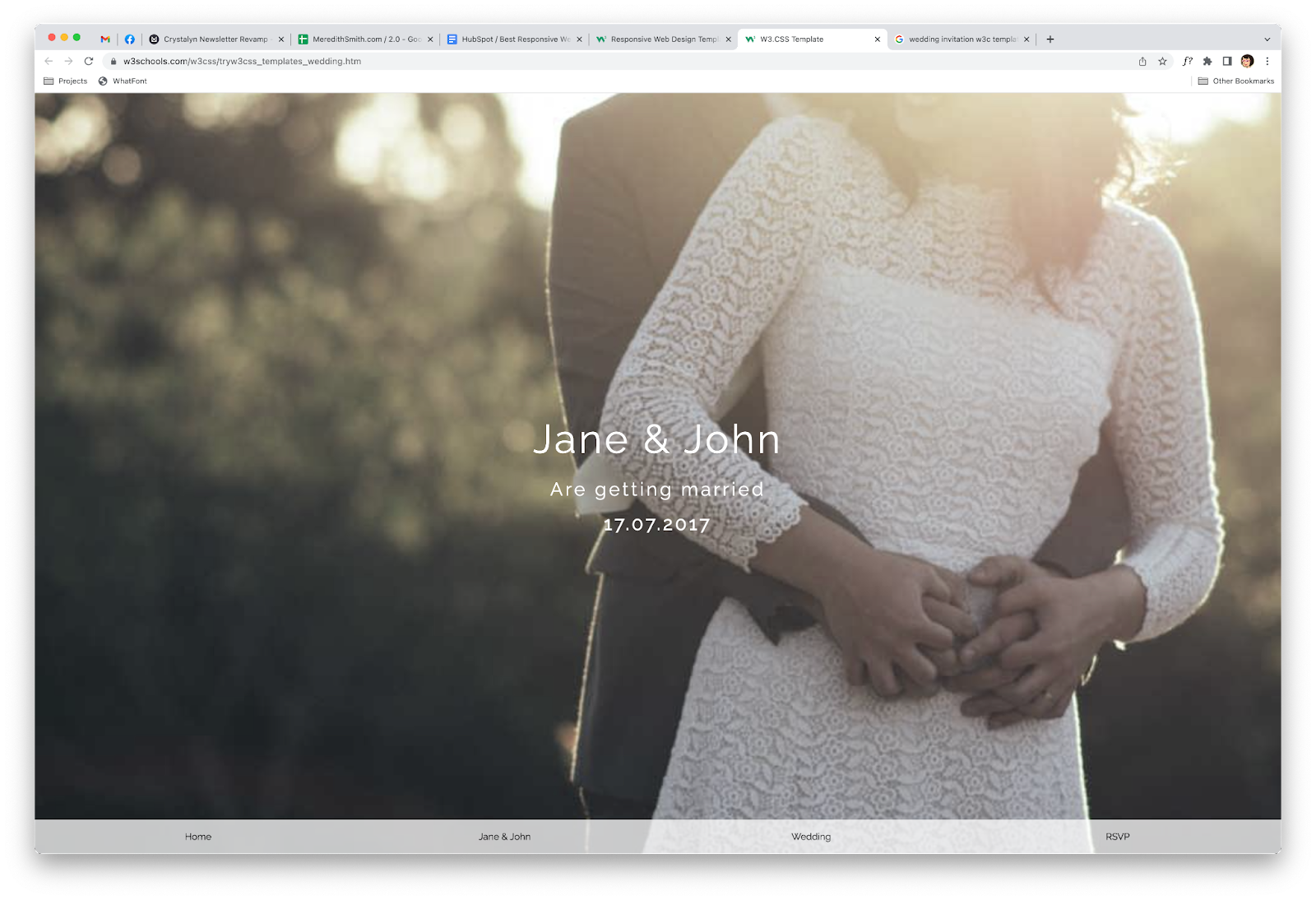Image resolution: width=1316 pixels, height=900 pixels.
Task: Click the reload page icon
Action: coord(89,61)
